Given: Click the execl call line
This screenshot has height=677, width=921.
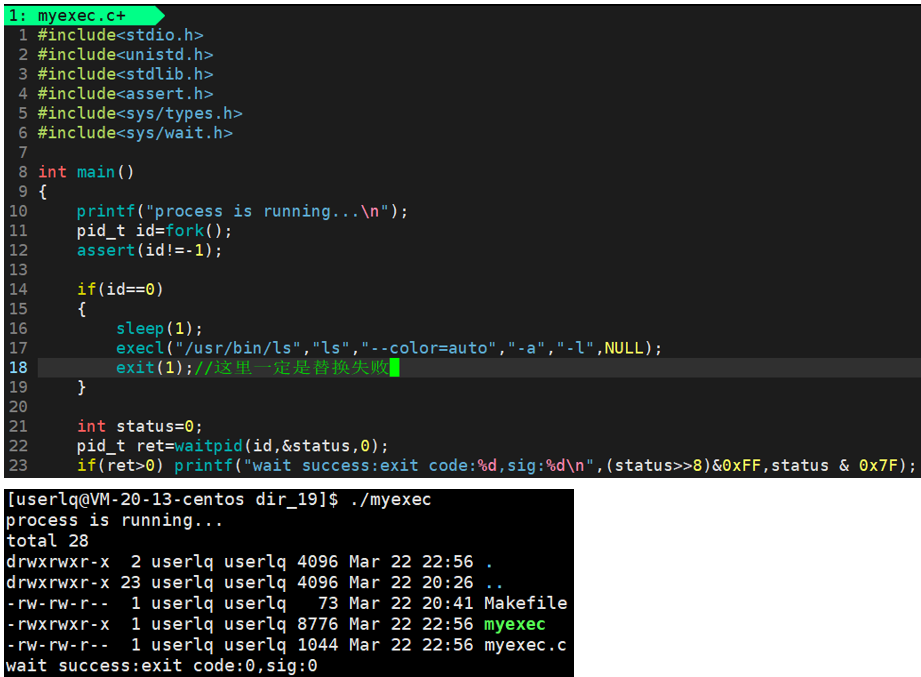Looking at the screenshot, I should click(389, 348).
